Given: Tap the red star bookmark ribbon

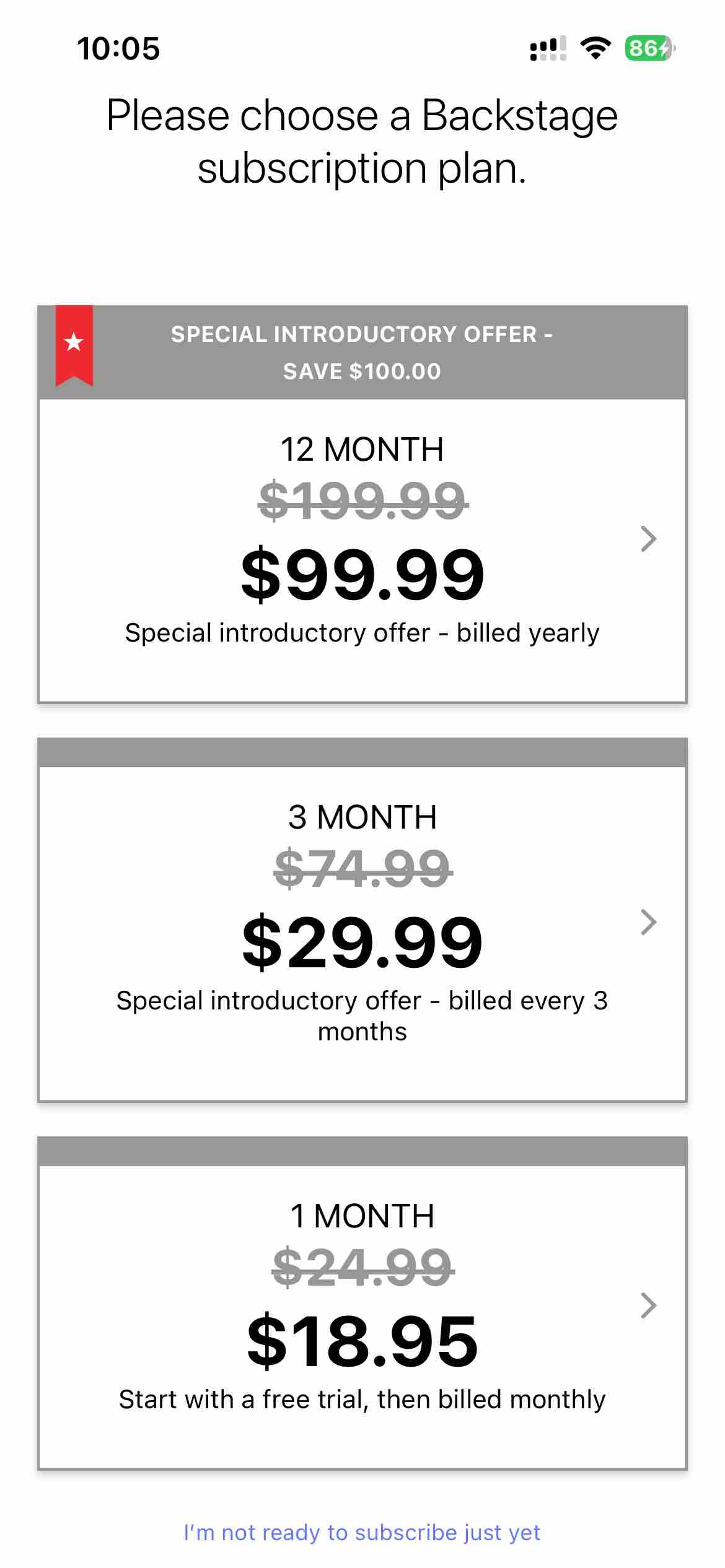Looking at the screenshot, I should (x=74, y=344).
